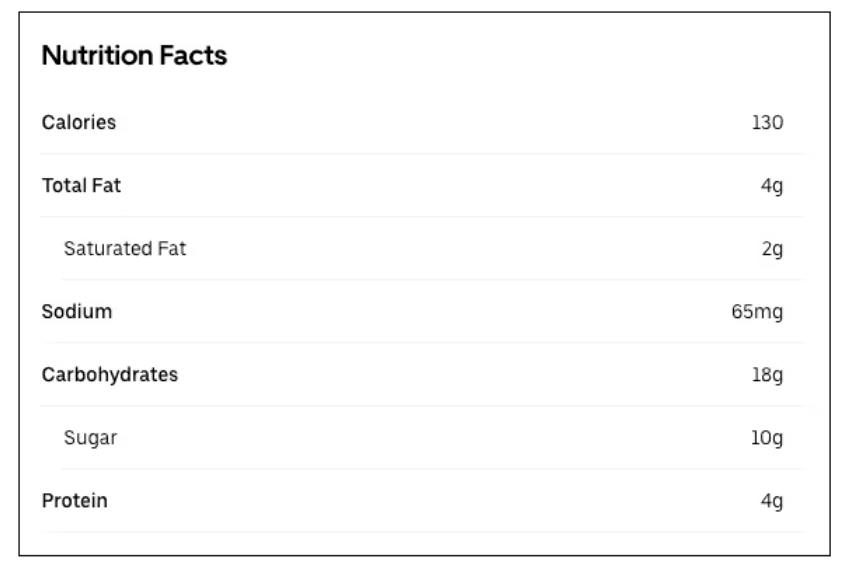Select the Calories label
844x568 pixels.
(79, 123)
